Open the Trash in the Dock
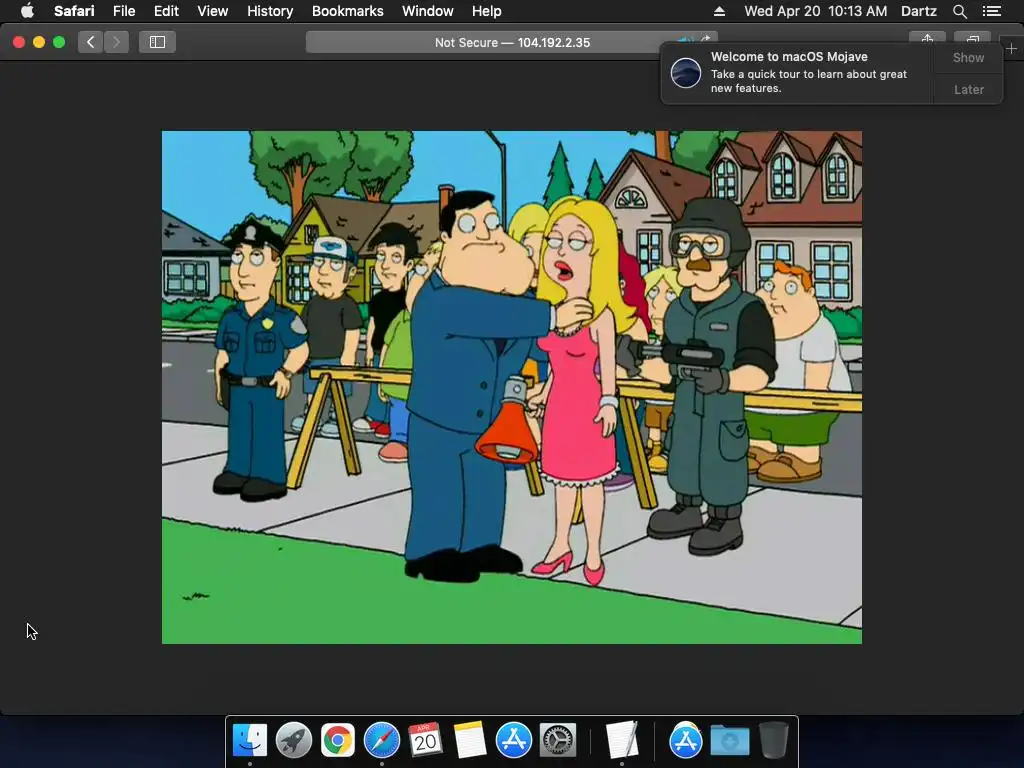 pos(774,740)
